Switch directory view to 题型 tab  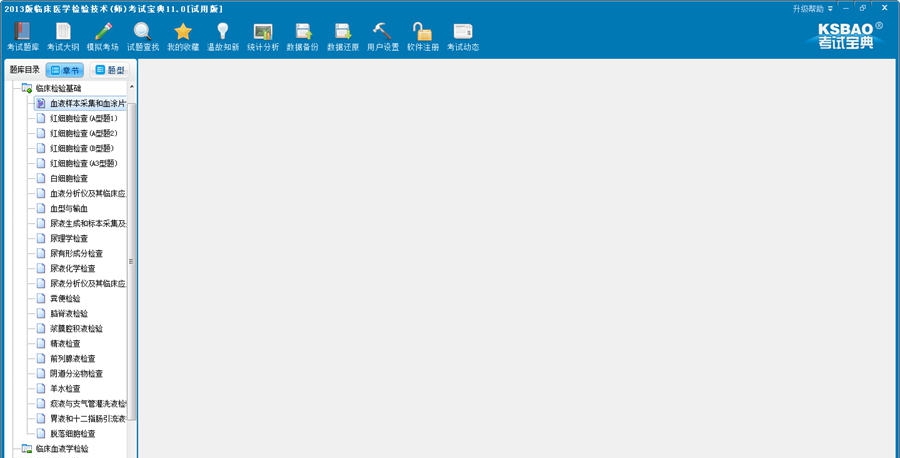coord(110,71)
